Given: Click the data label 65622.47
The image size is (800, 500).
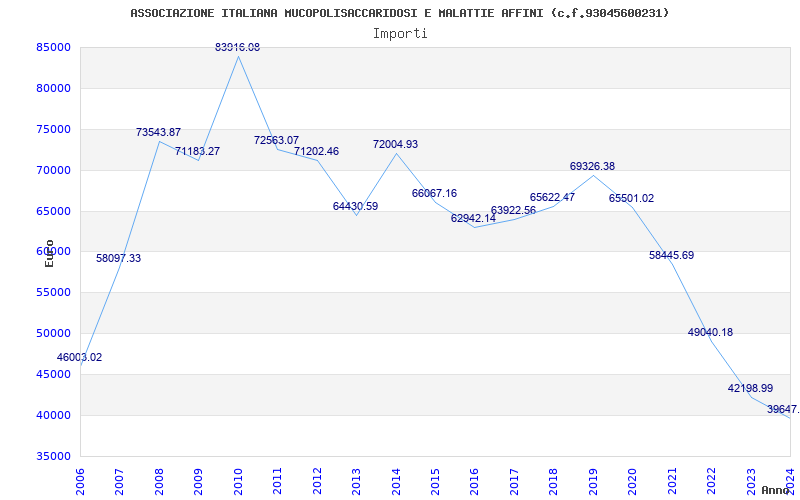Looking at the screenshot, I should tap(553, 197).
